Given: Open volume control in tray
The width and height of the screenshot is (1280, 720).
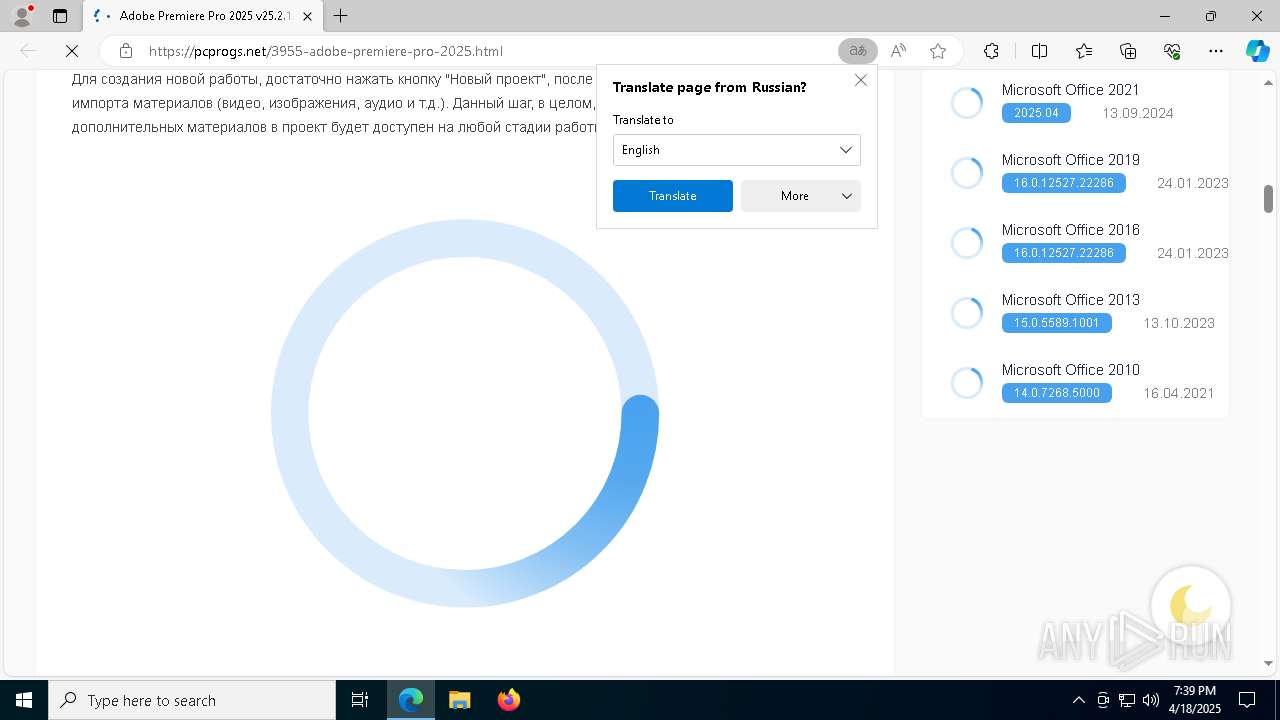Looking at the screenshot, I should pos(1151,700).
